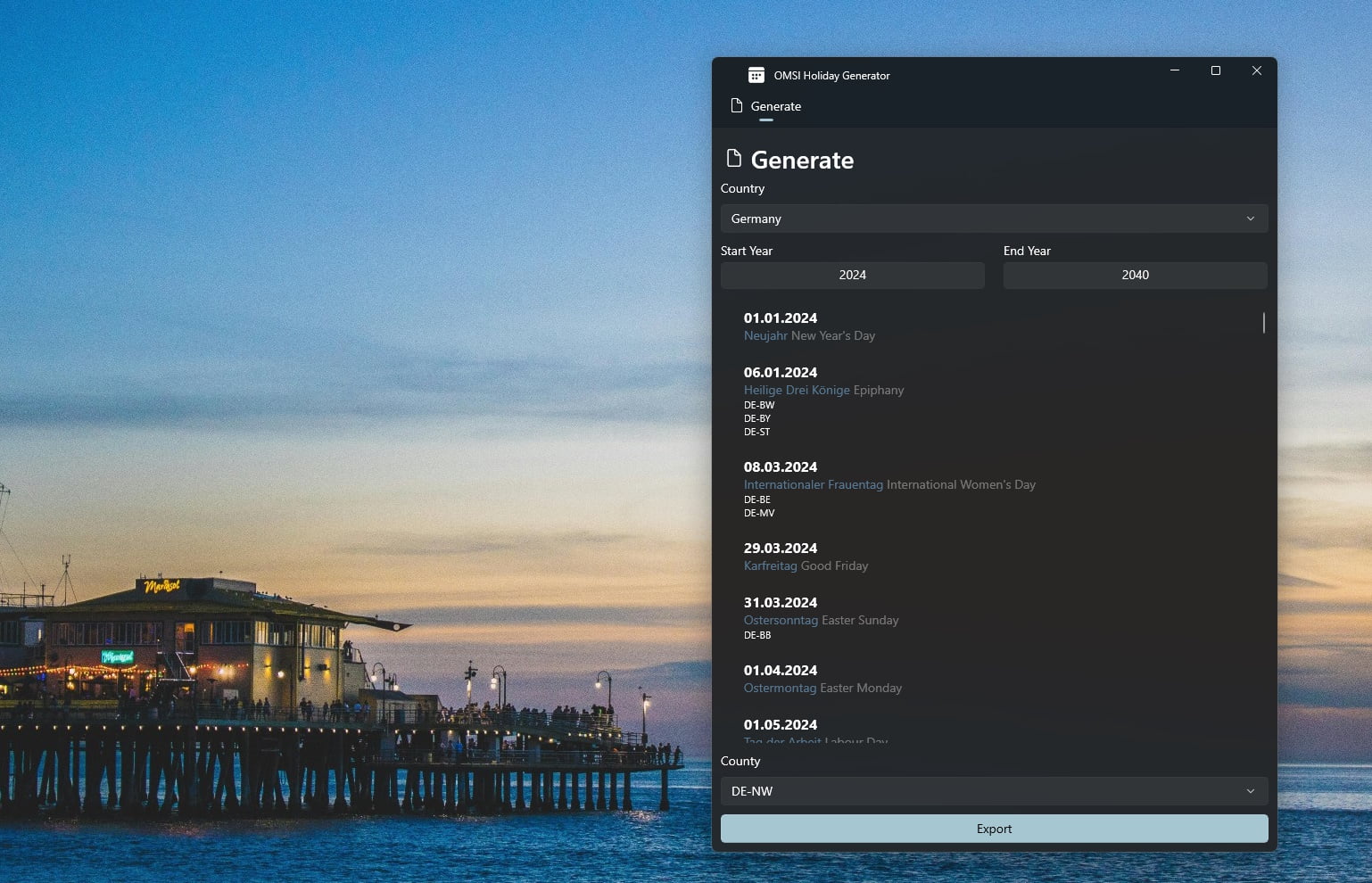Focus the End Year field showing 2040
This screenshot has height=883, width=1372.
tap(1135, 275)
